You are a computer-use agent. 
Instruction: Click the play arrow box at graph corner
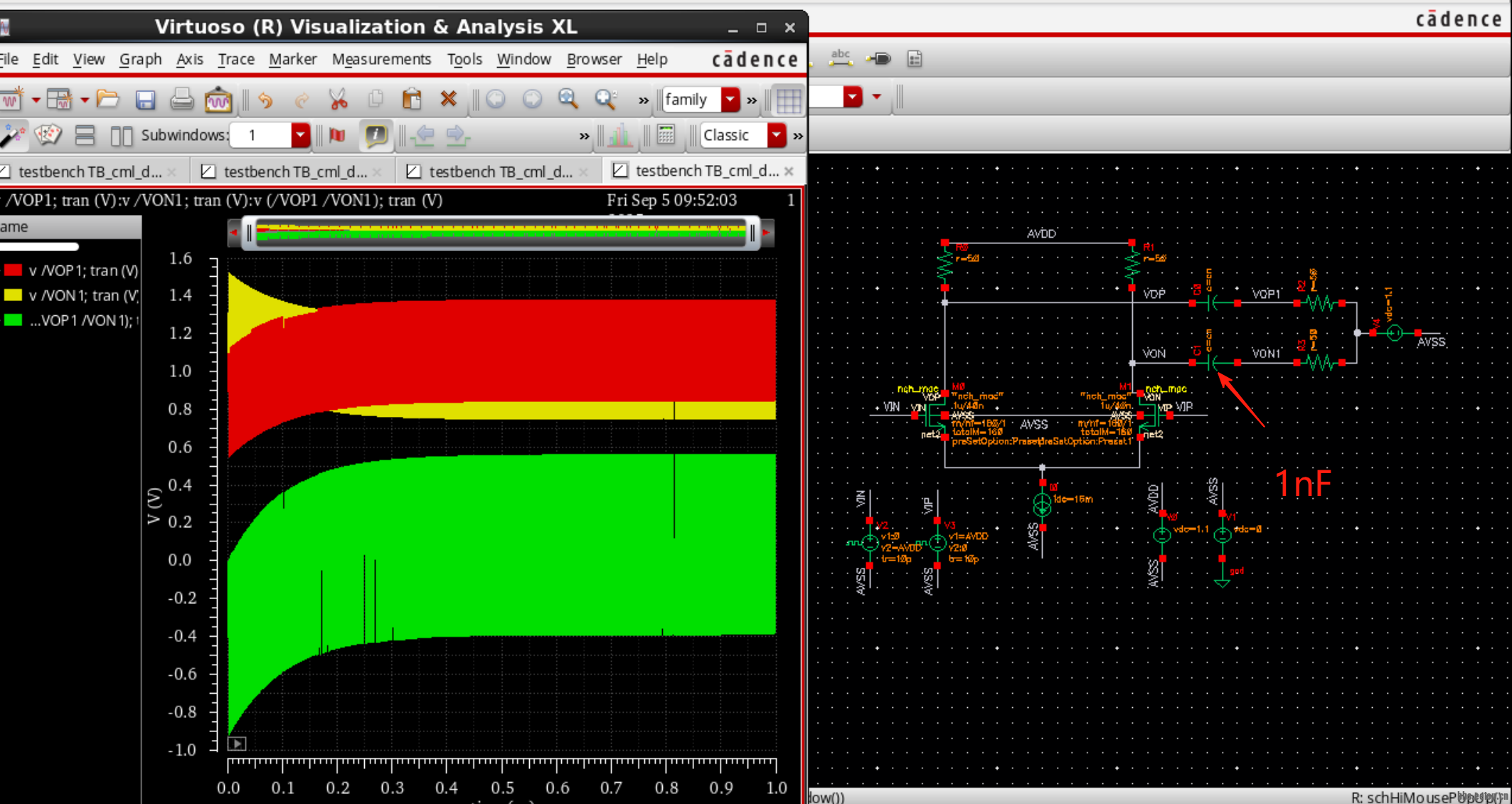pyautogui.click(x=237, y=744)
